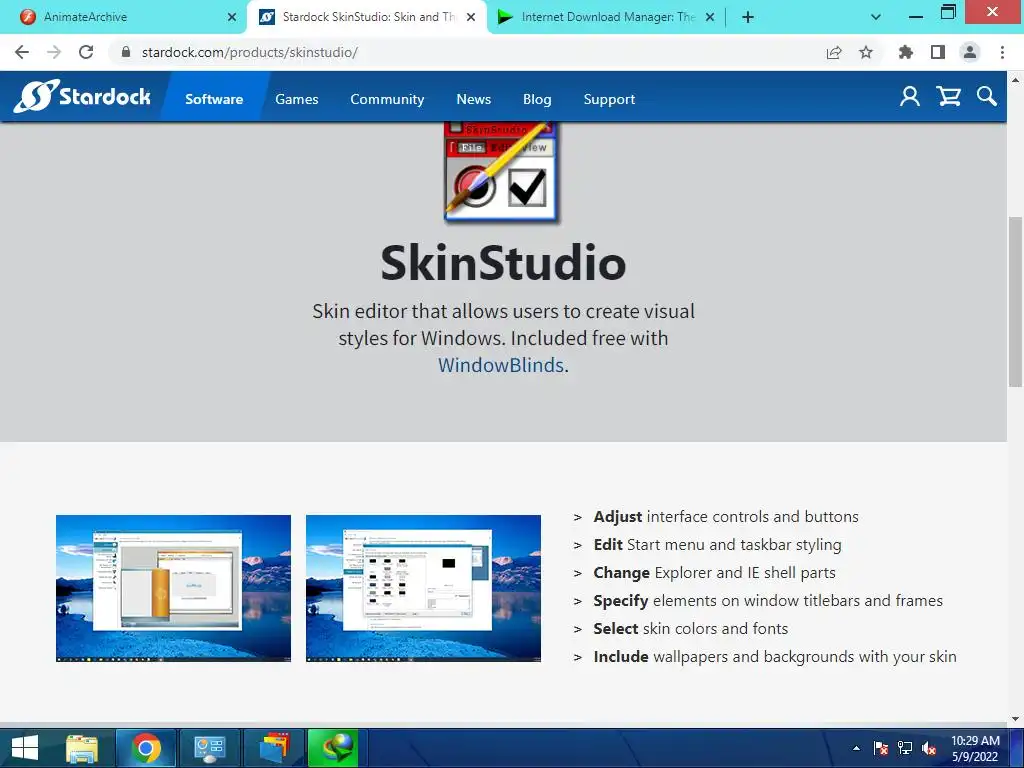Open the user account icon
This screenshot has width=1024, height=768.
(910, 97)
